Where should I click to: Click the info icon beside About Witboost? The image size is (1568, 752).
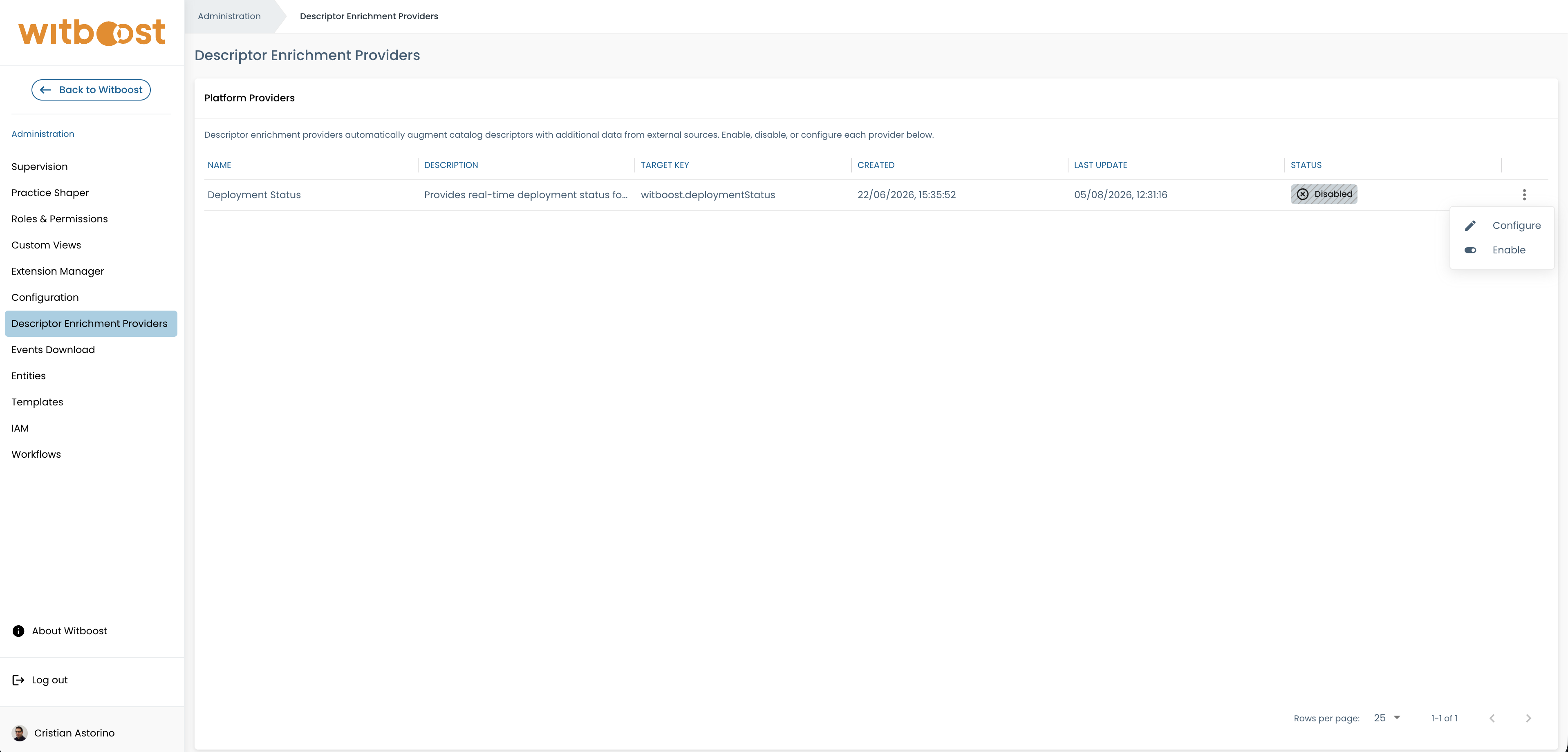coord(18,631)
